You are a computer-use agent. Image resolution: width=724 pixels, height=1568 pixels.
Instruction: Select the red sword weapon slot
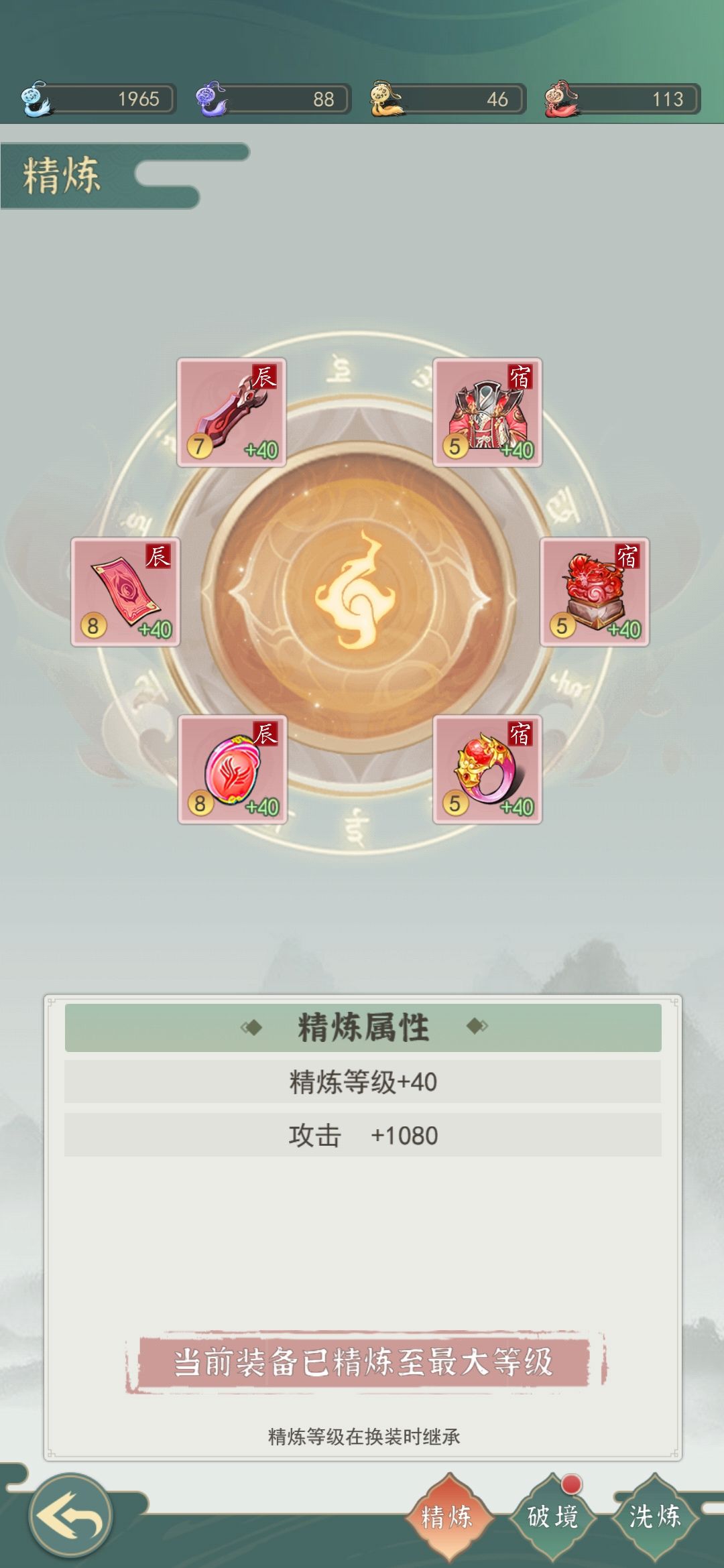click(x=231, y=412)
